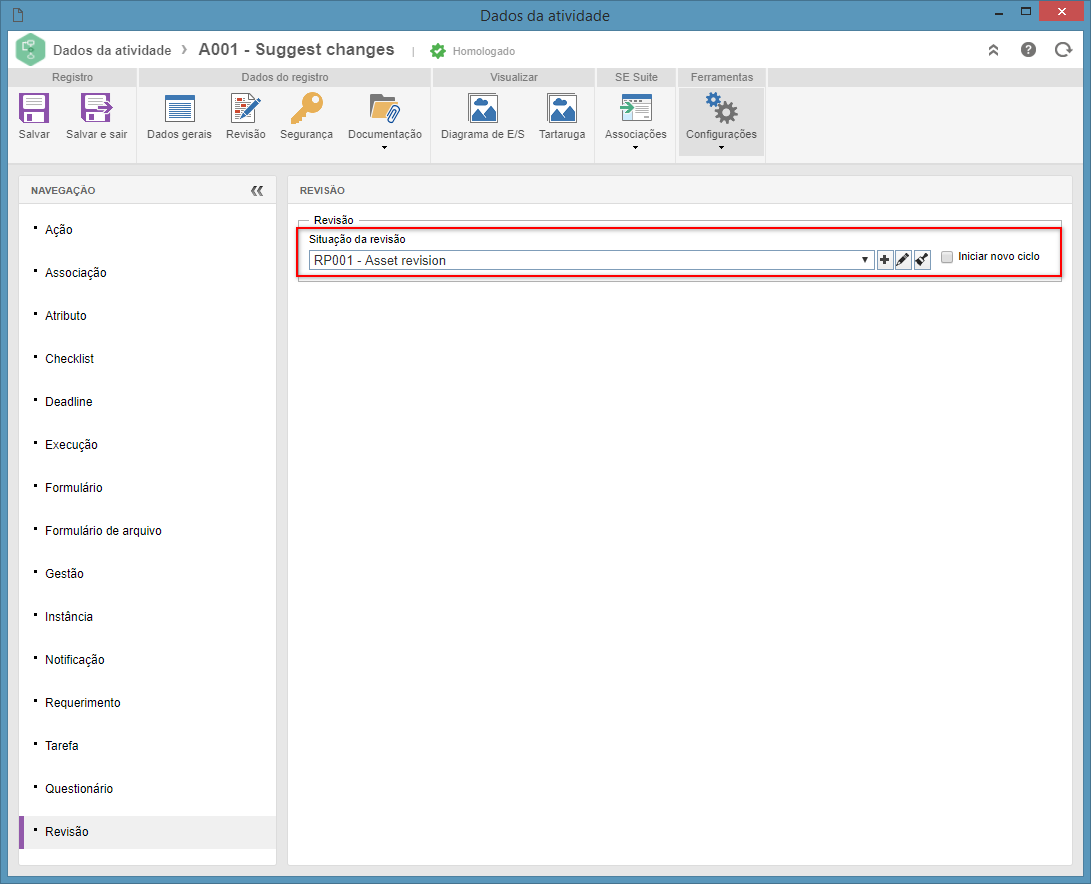Edit revision status with pencil icon
Image resolution: width=1091 pixels, height=884 pixels.
(903, 260)
